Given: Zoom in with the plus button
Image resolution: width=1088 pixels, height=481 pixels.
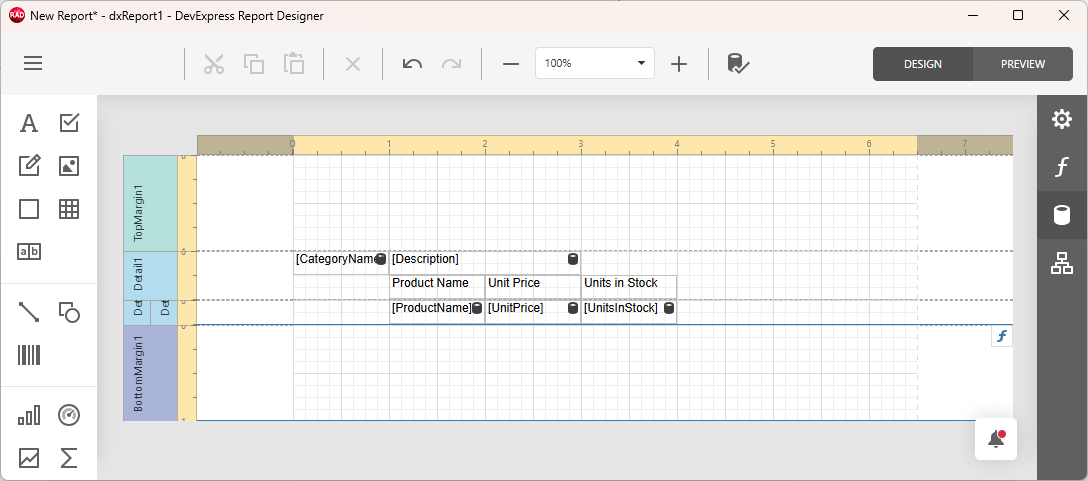Looking at the screenshot, I should click(679, 64).
